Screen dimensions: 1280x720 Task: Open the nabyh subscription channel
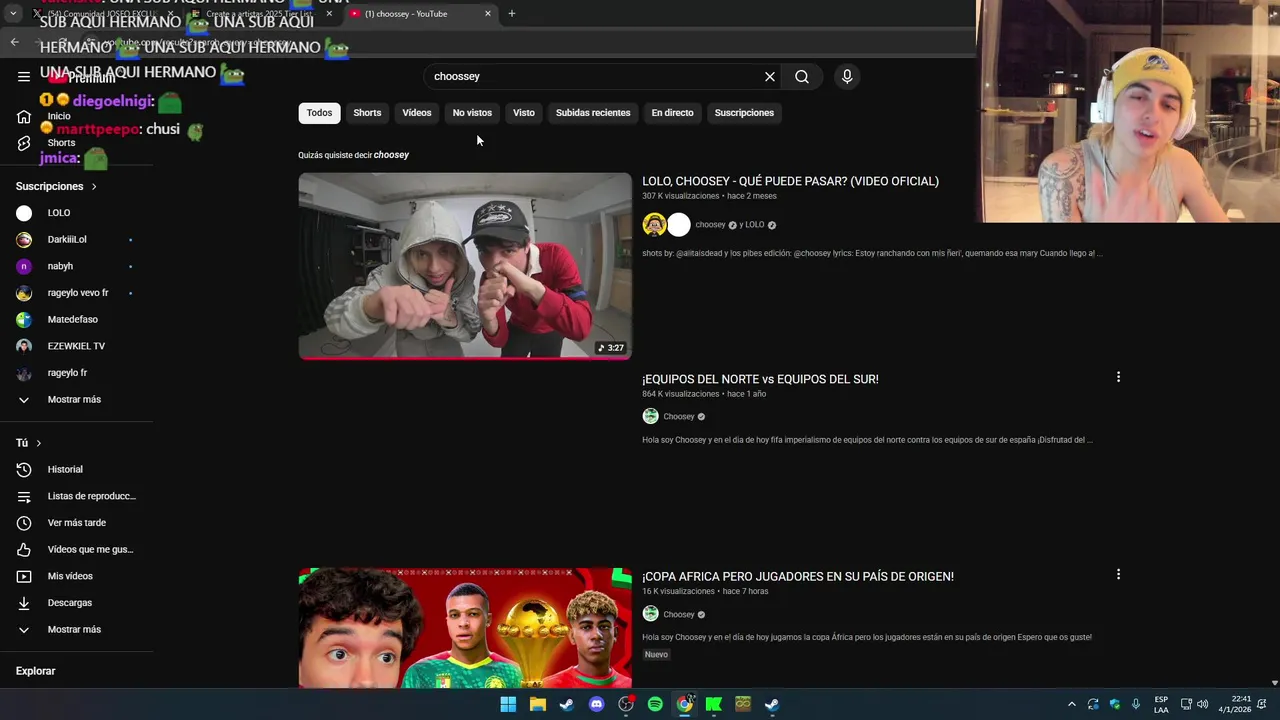click(x=76, y=266)
